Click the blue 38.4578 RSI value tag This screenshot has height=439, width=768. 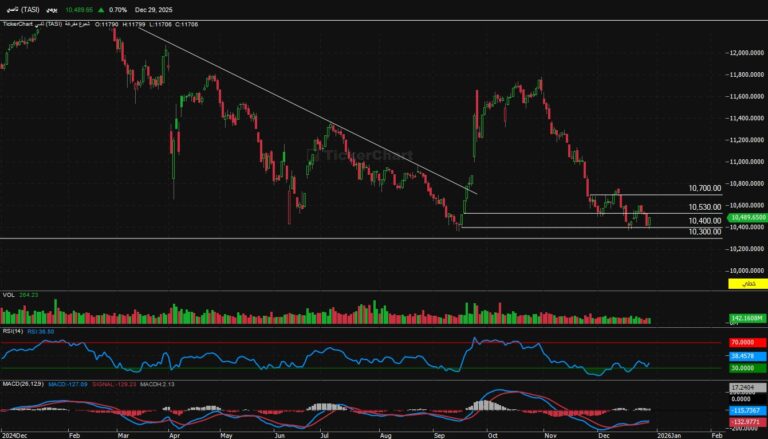click(746, 356)
